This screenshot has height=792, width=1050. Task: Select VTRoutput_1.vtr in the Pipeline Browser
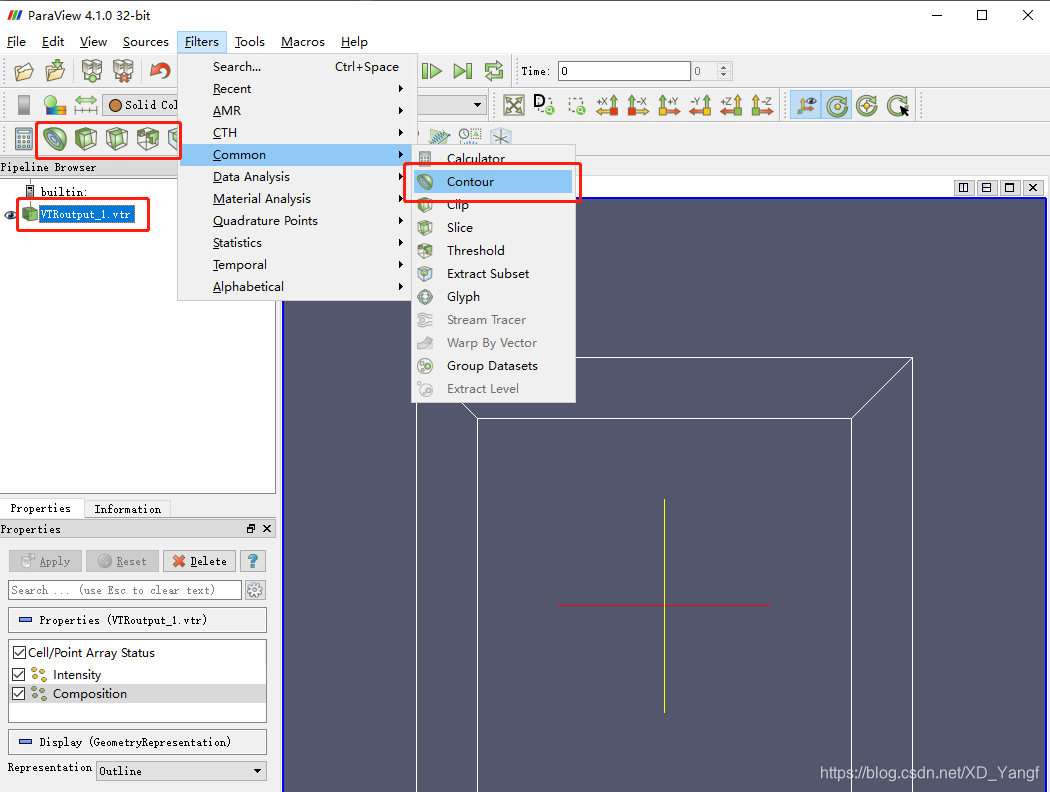(85, 214)
